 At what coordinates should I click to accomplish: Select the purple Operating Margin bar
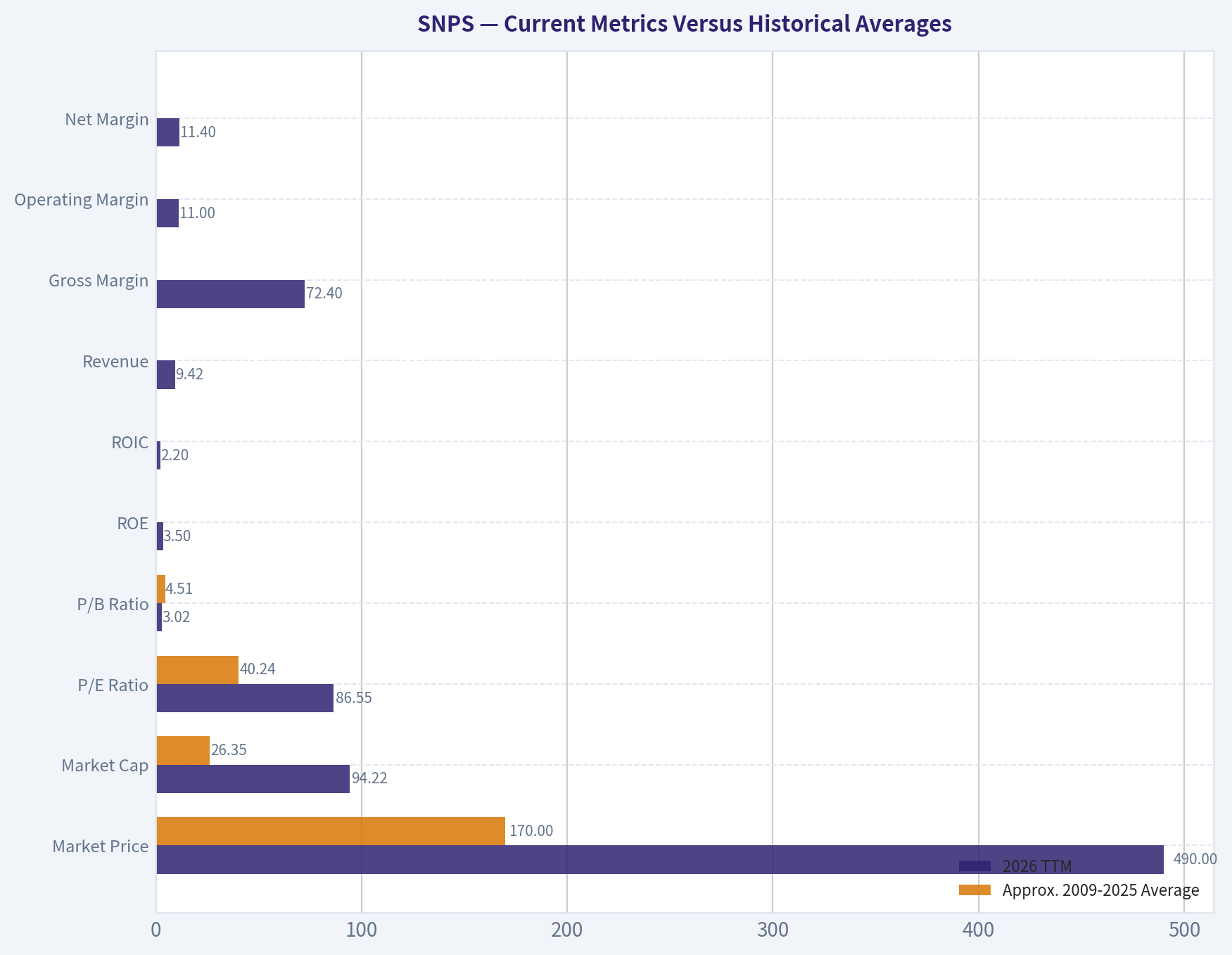pos(167,213)
